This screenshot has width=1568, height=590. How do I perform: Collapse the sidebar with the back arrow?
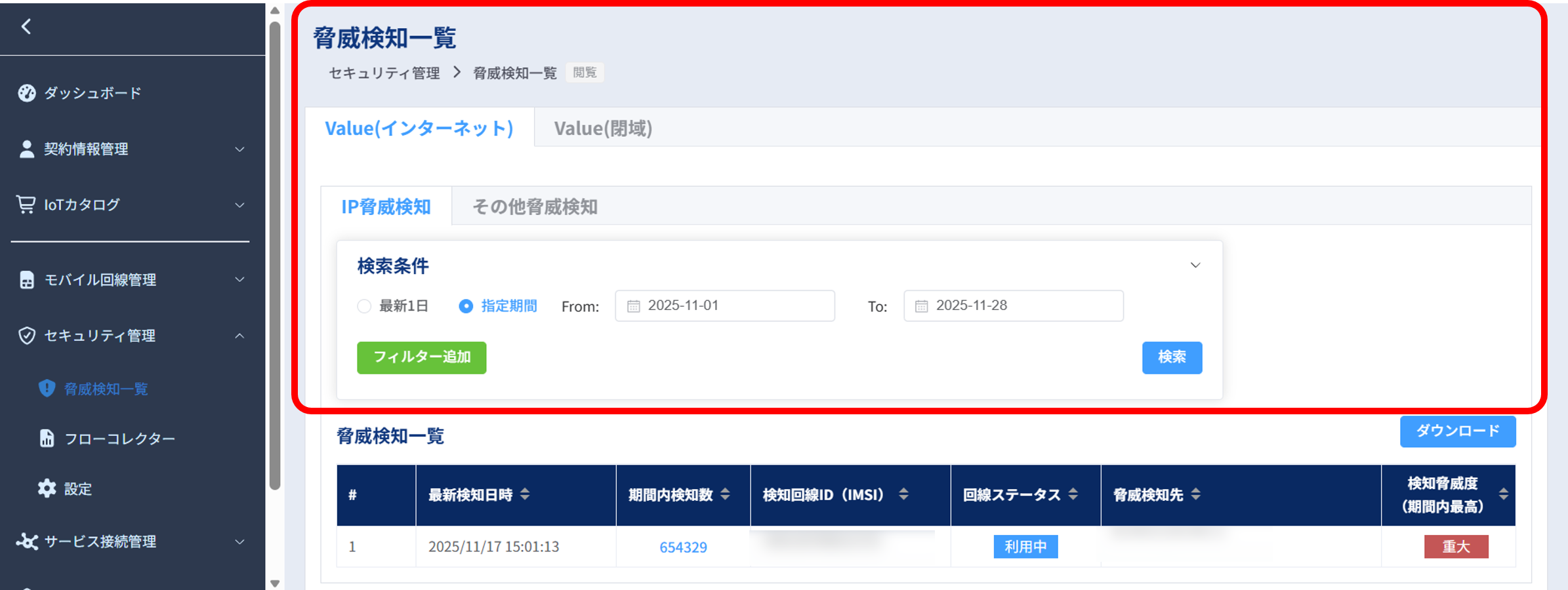pos(26,28)
